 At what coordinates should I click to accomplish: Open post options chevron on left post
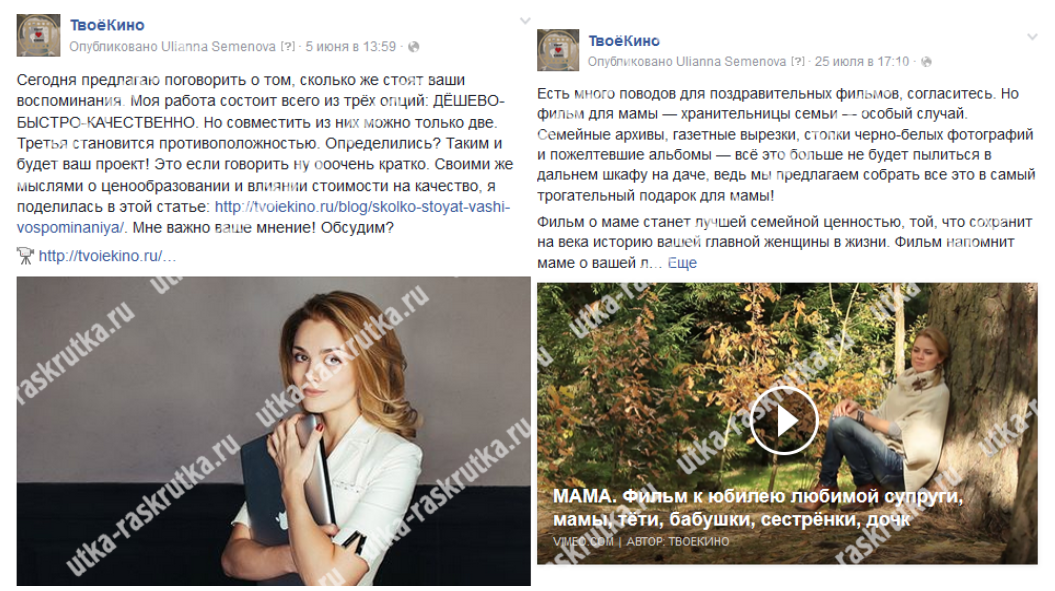tap(525, 21)
